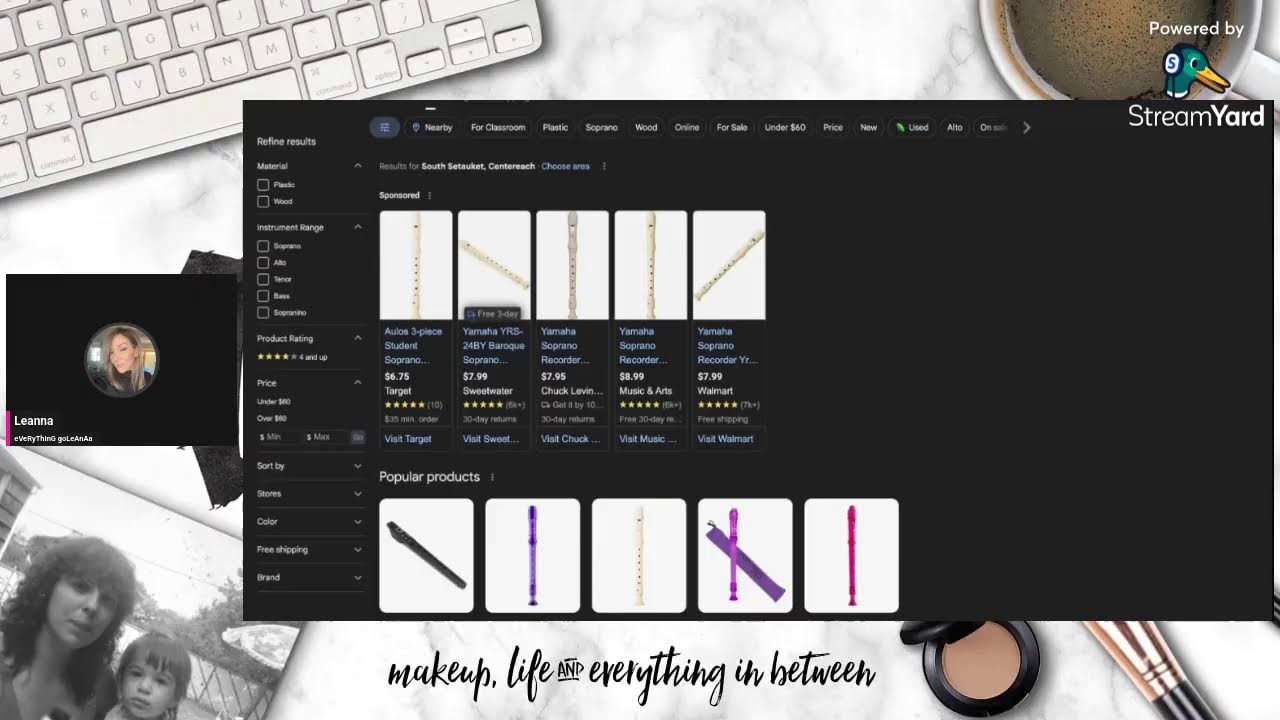Check the Soprano instrument range box

[x=263, y=246]
